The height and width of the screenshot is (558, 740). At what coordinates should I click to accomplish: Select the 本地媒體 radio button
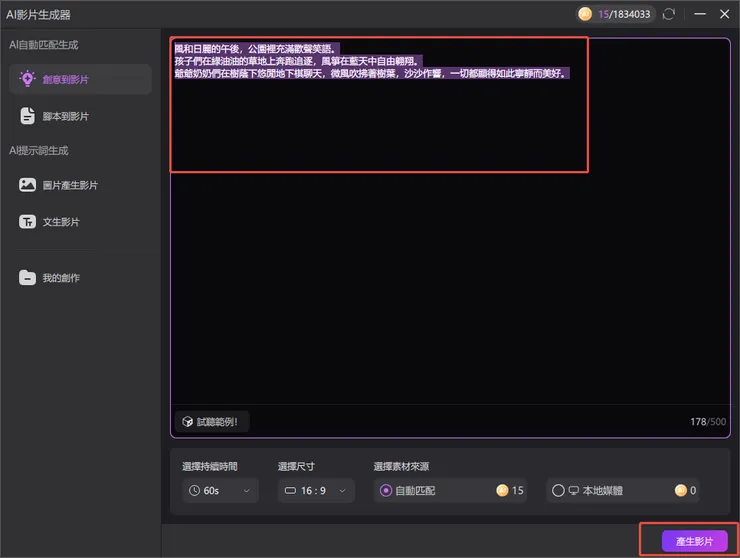point(558,490)
